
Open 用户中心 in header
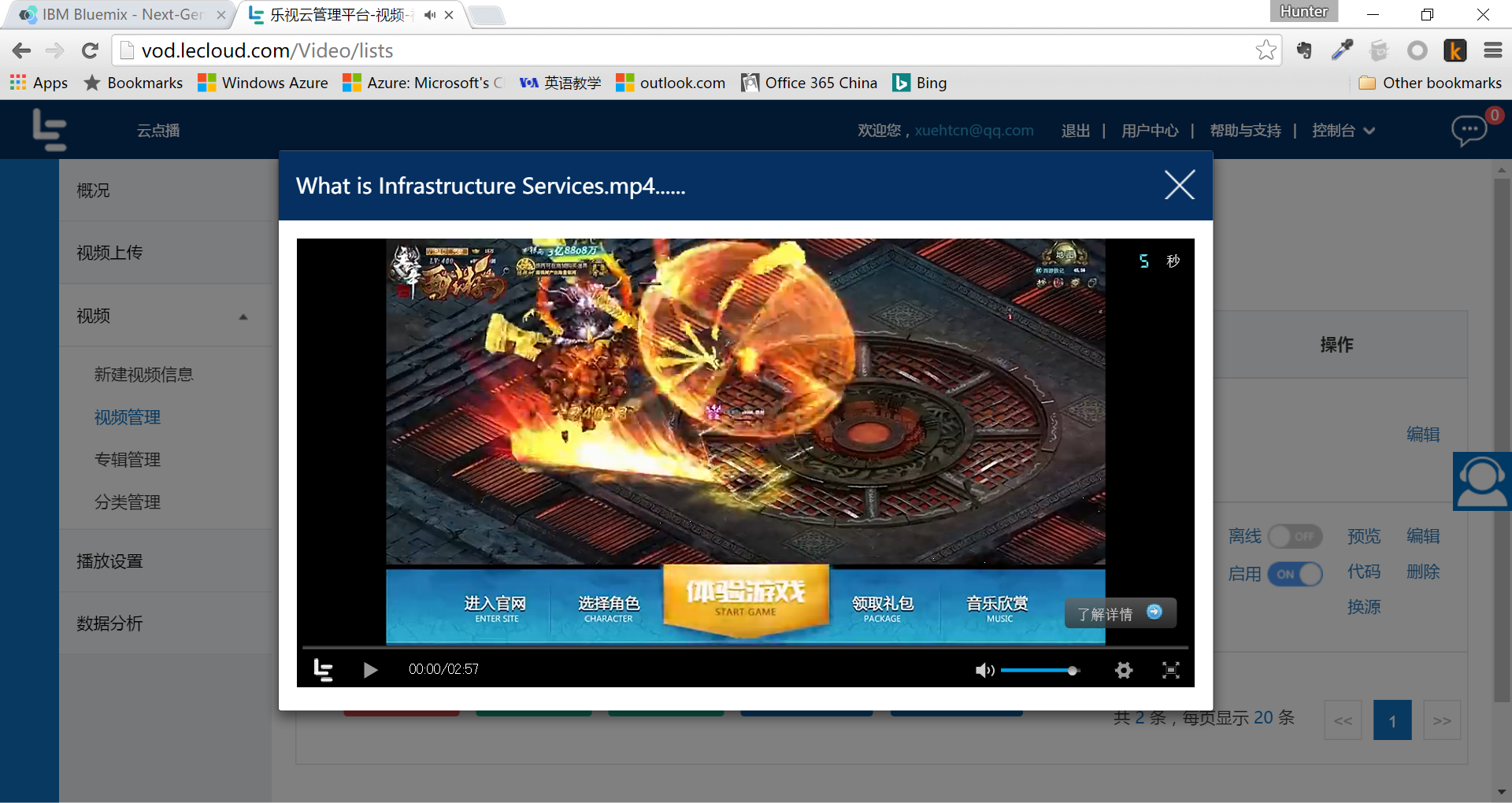(x=1151, y=131)
